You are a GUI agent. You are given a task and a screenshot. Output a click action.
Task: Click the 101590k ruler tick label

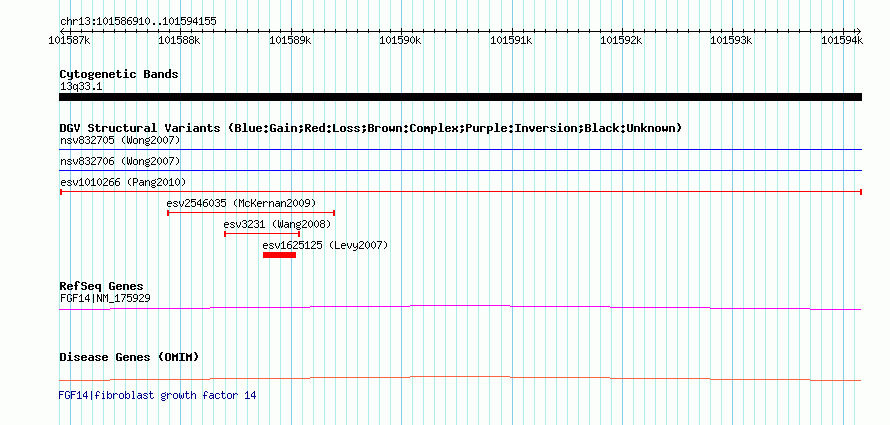coord(400,40)
